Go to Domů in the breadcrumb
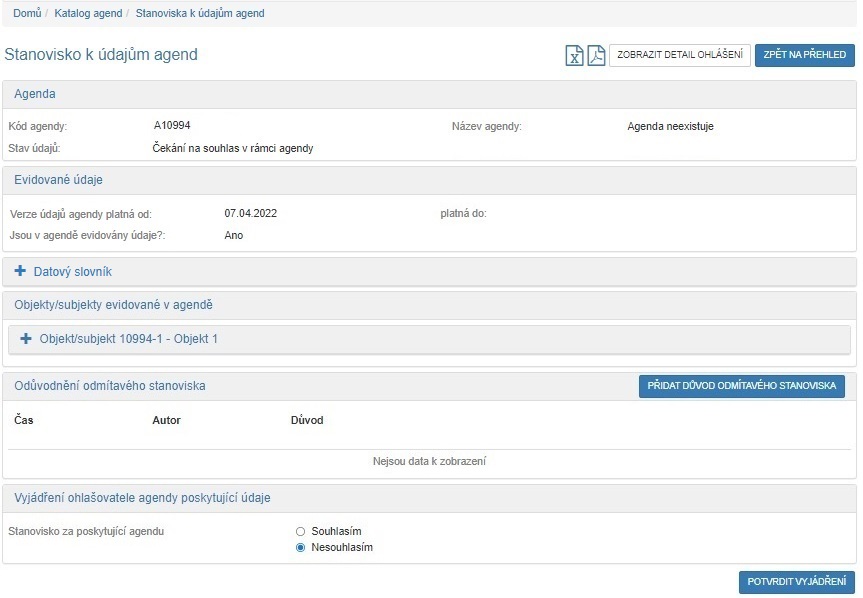The height and width of the screenshot is (598, 863). (x=27, y=13)
